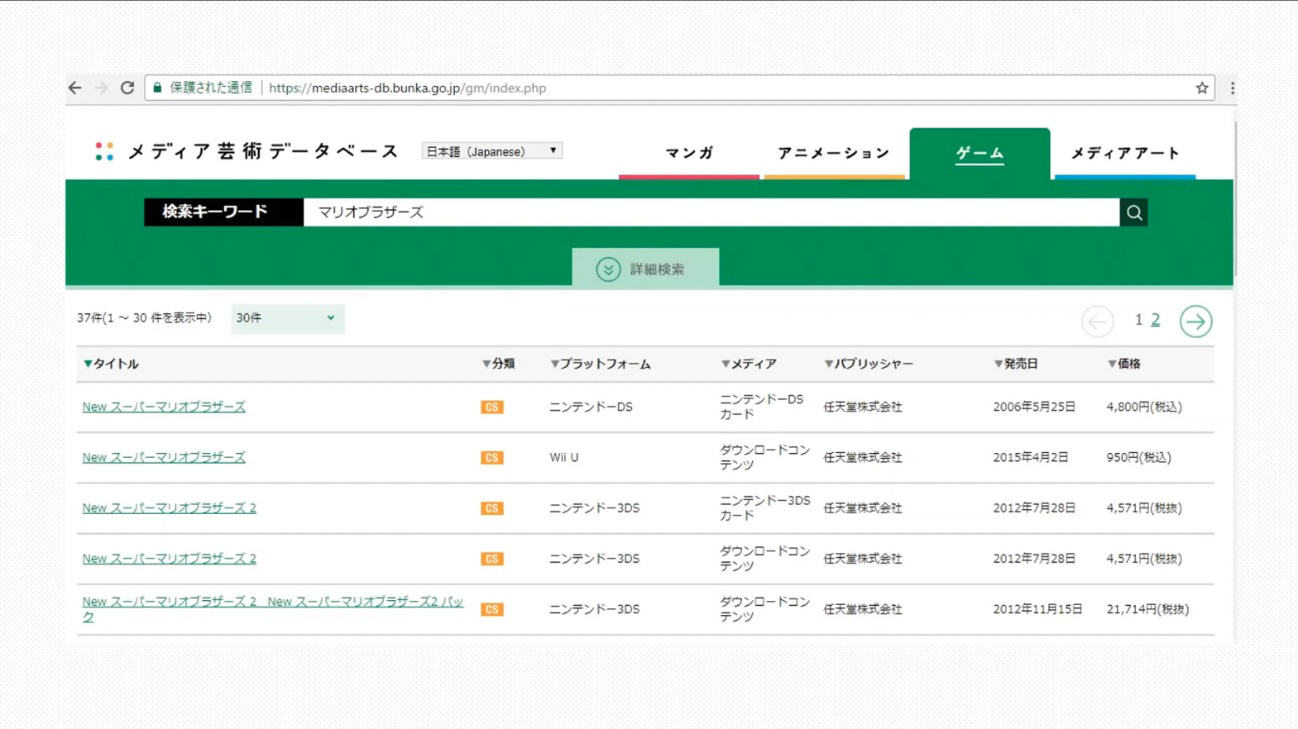
Task: Click the 2015年4月2日 release date cell
Action: pos(1030,458)
